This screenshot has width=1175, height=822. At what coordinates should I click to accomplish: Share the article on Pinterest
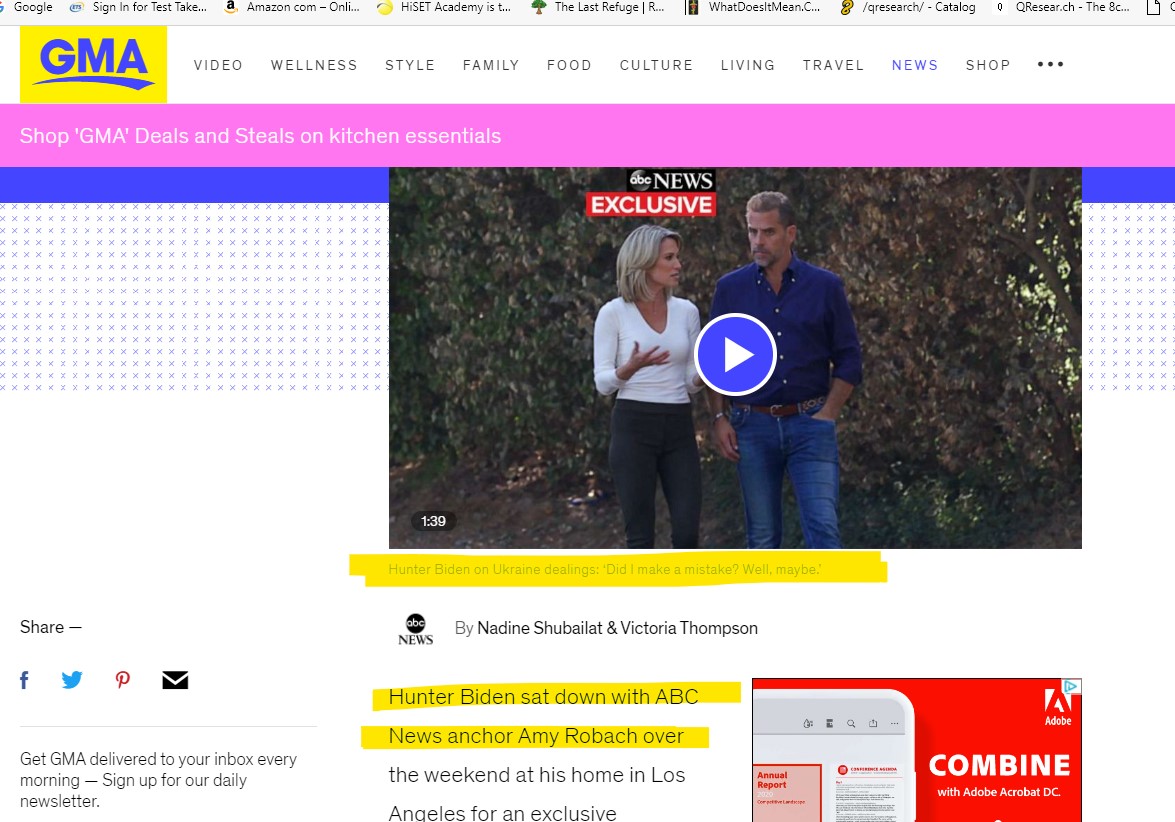(x=123, y=680)
